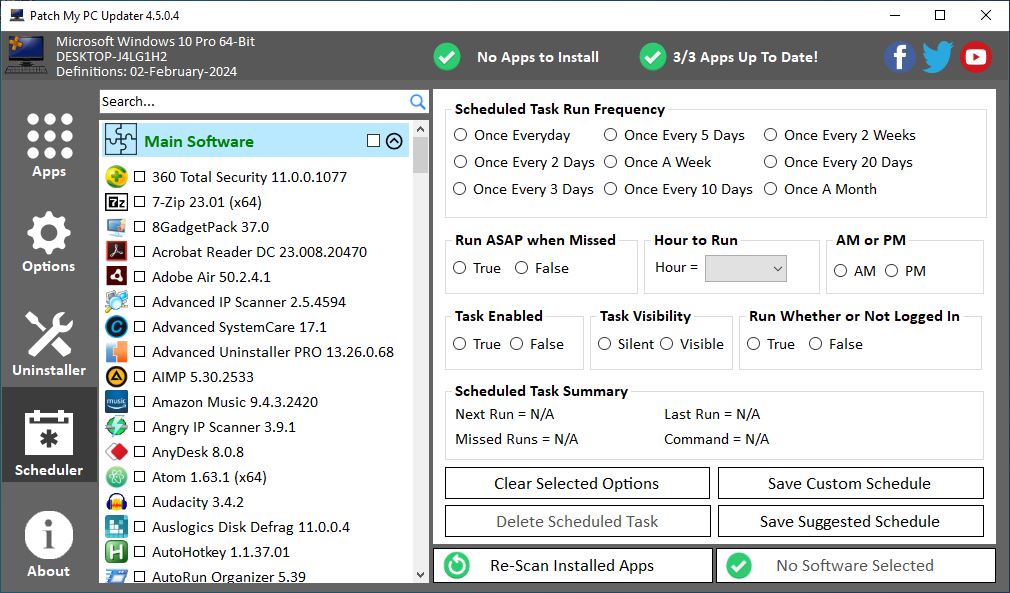Choose Once A Week frequency
The width and height of the screenshot is (1010, 593).
pos(611,162)
